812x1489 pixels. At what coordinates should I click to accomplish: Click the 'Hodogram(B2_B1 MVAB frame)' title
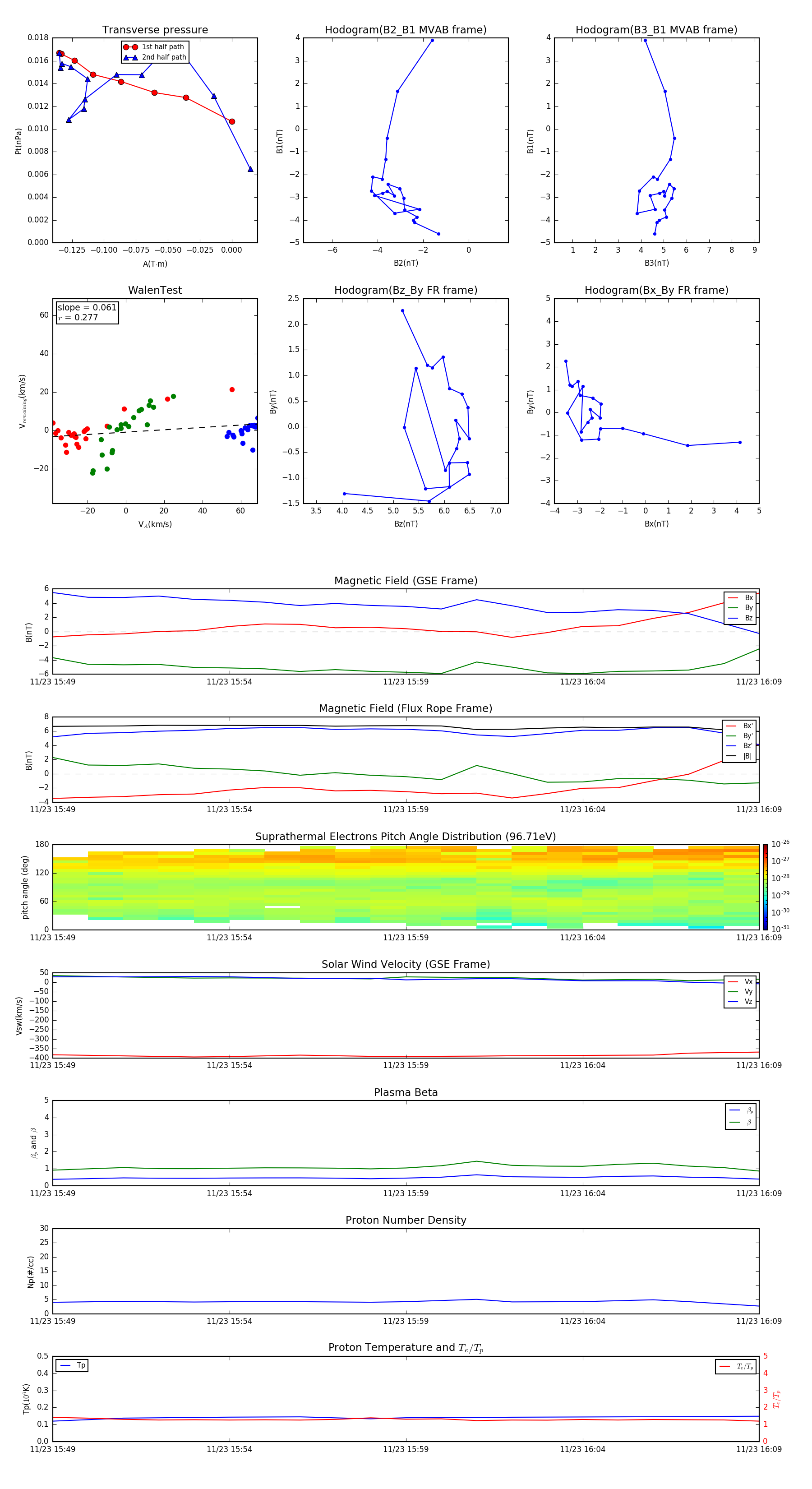click(406, 30)
